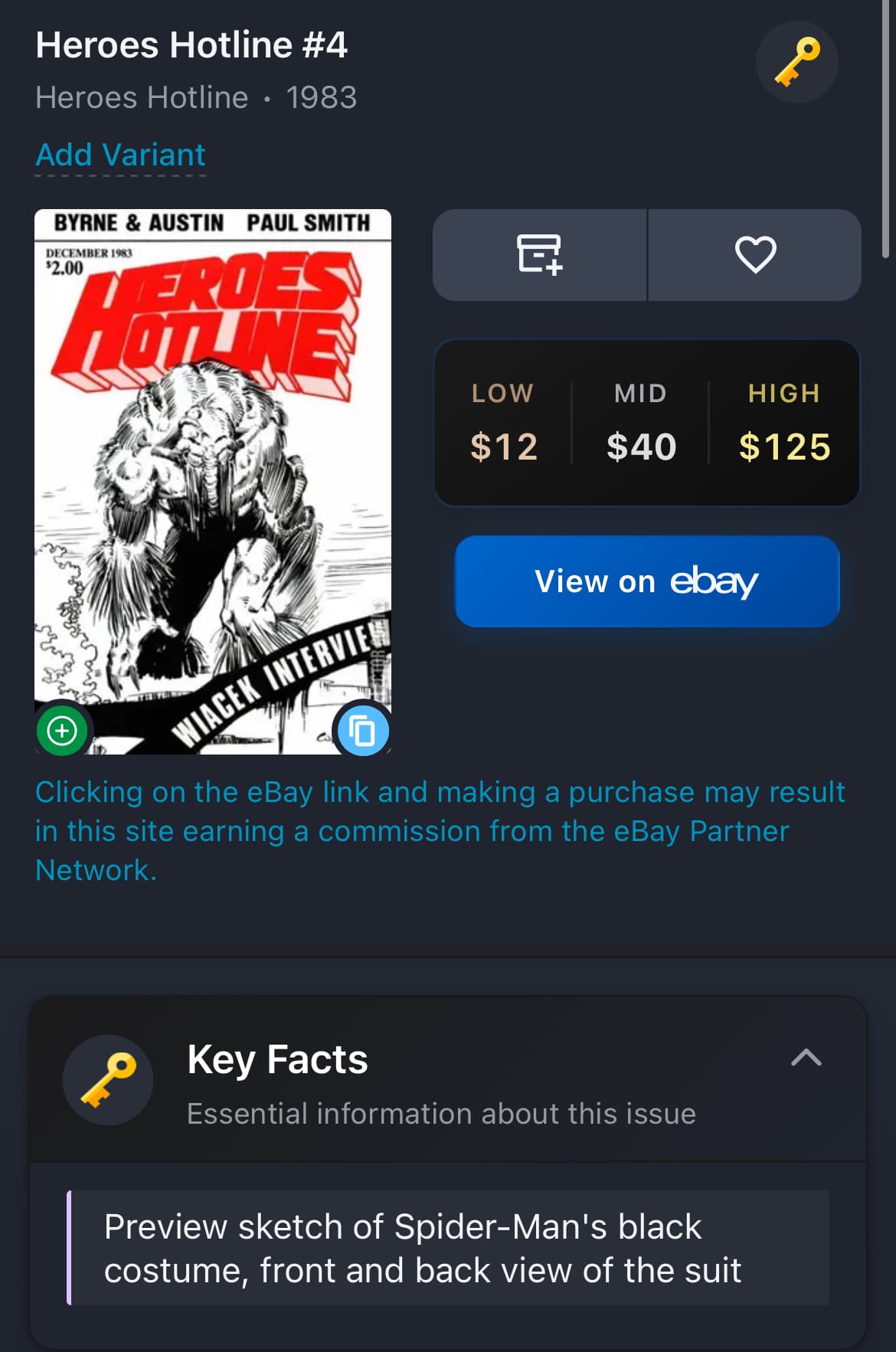
Task: Tap Essential information about this issue subtitle
Action: click(x=441, y=1113)
